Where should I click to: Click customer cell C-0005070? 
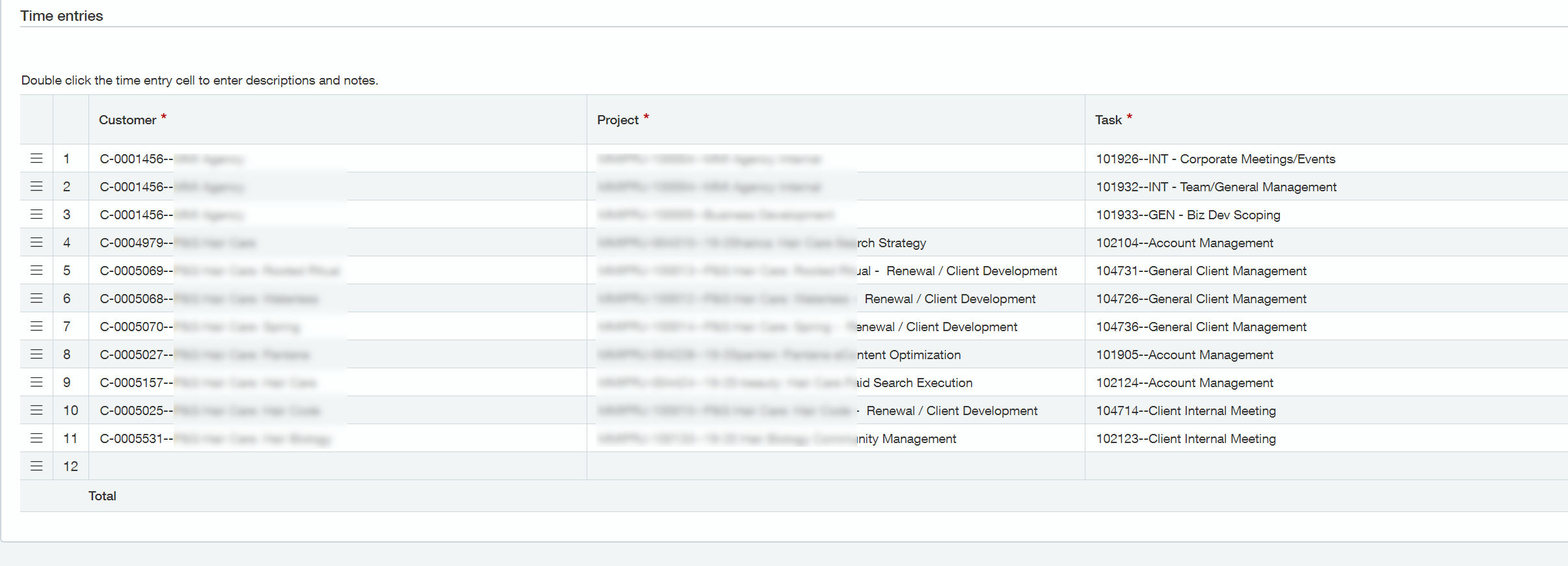[338, 327]
